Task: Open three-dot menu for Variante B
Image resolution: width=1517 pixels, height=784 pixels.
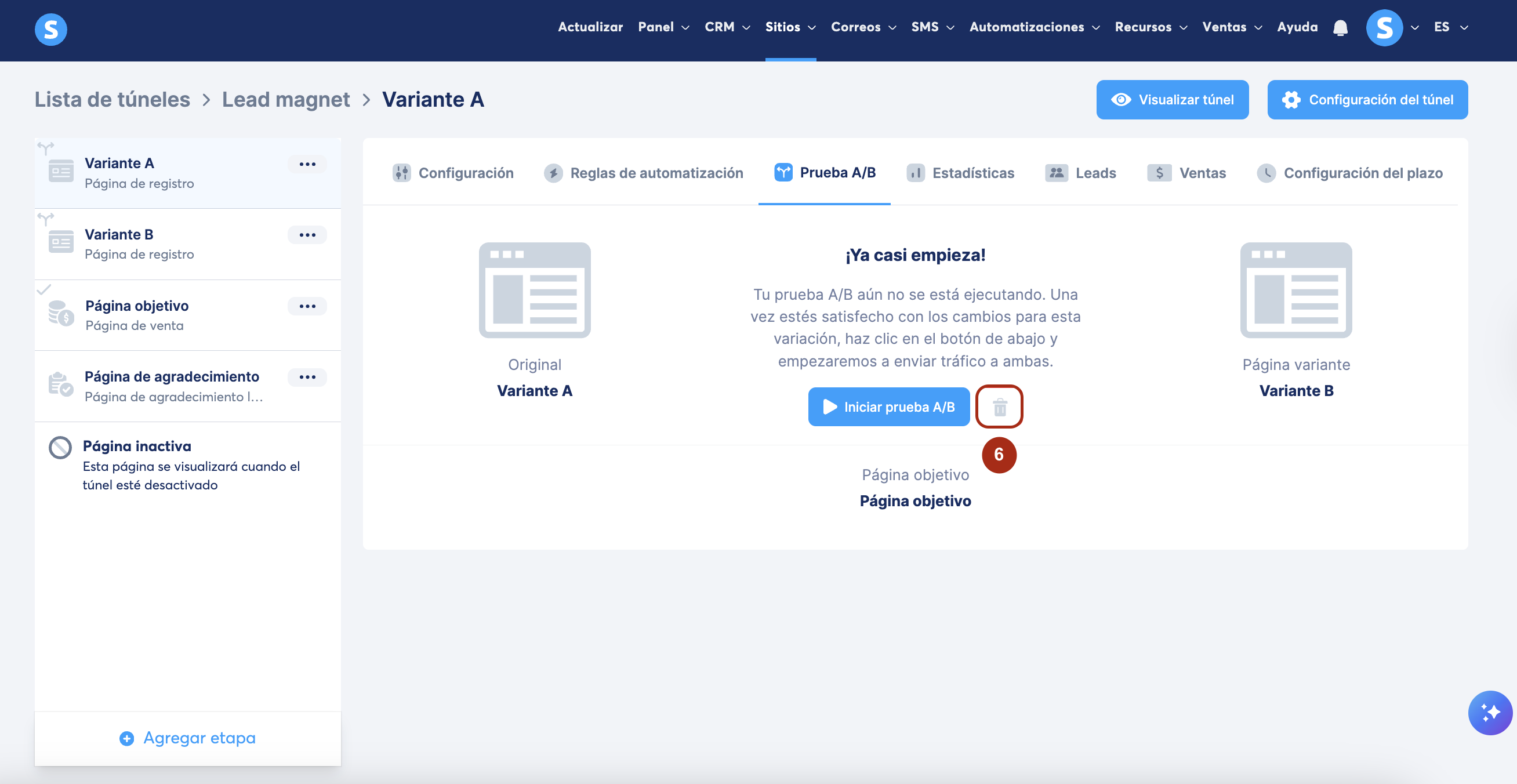Action: tap(307, 235)
